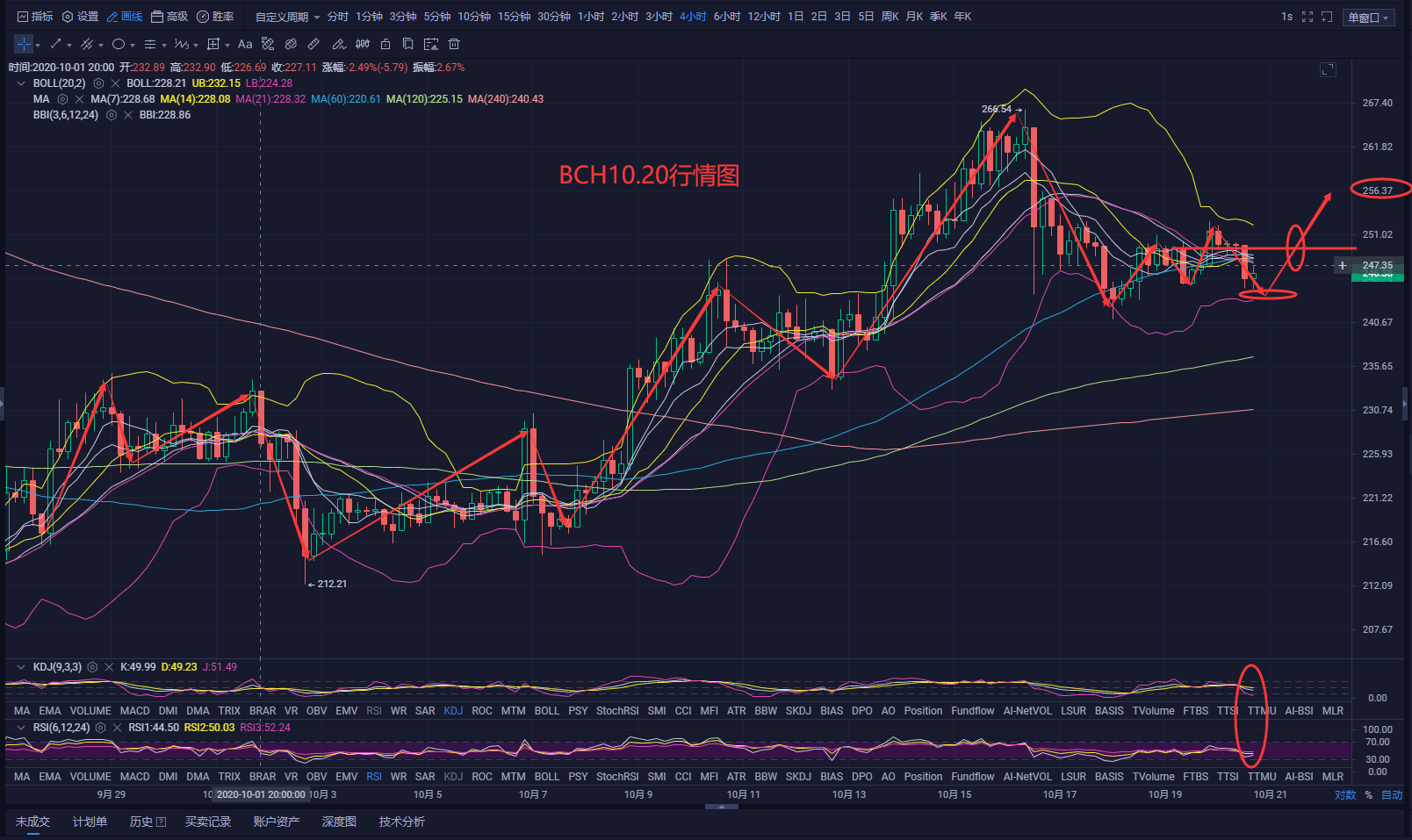Viewport: 1412px width, 840px height.
Task: Click the trash delete drawings icon
Action: pyautogui.click(x=454, y=44)
